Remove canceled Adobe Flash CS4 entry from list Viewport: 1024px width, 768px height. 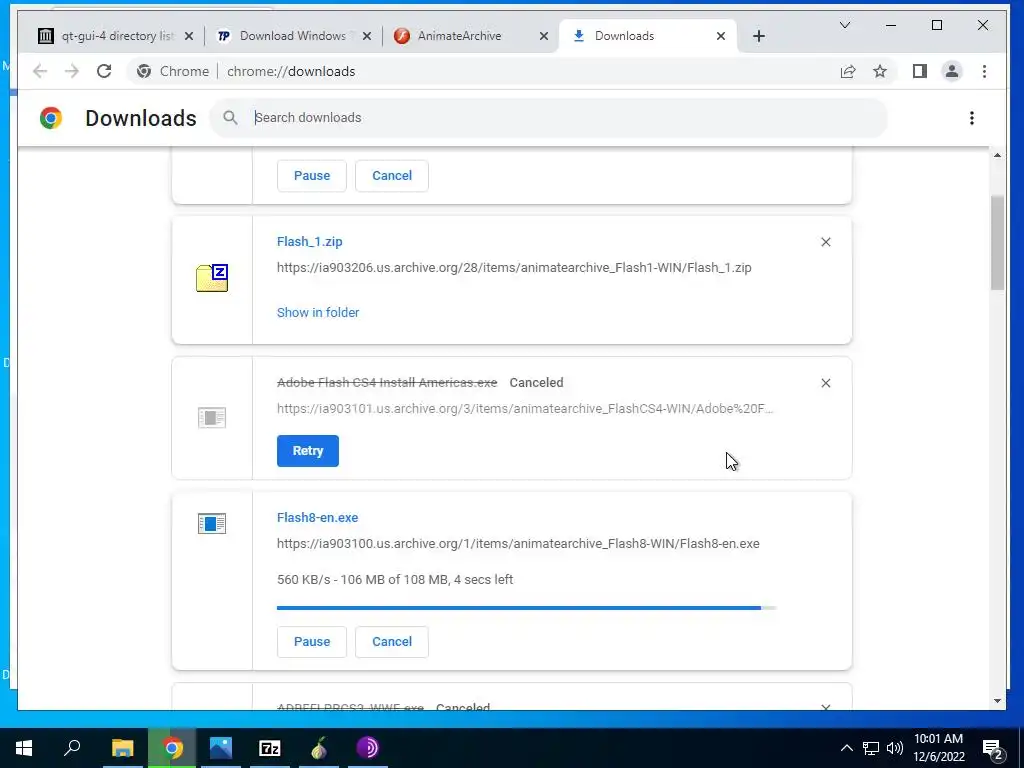825,383
